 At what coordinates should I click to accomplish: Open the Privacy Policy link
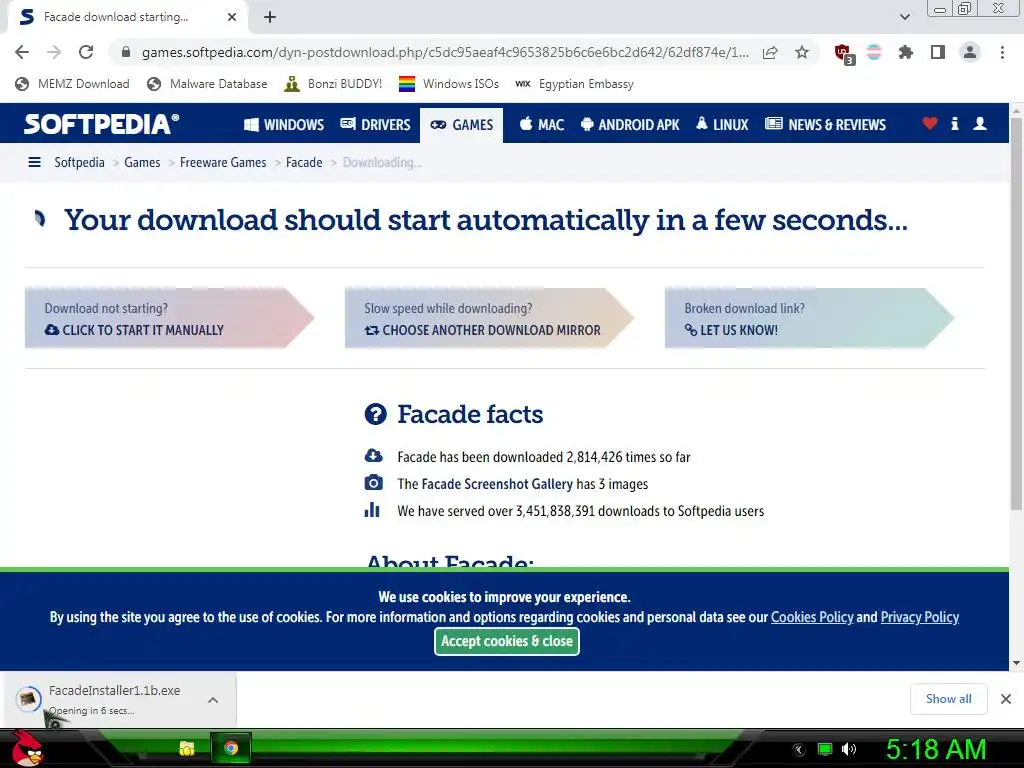pyautogui.click(x=920, y=617)
